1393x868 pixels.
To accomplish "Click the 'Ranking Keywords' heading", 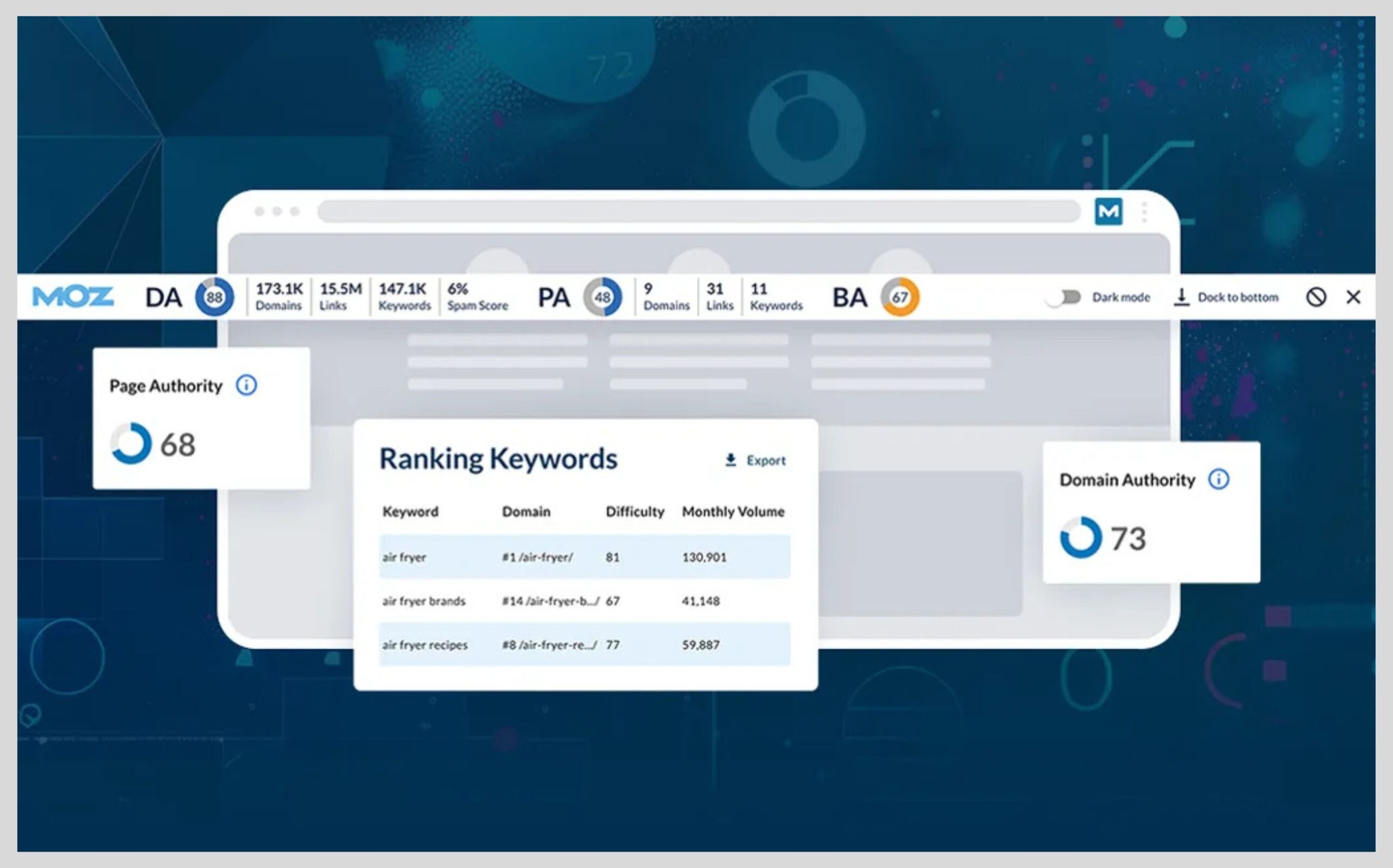I will pyautogui.click(x=498, y=458).
